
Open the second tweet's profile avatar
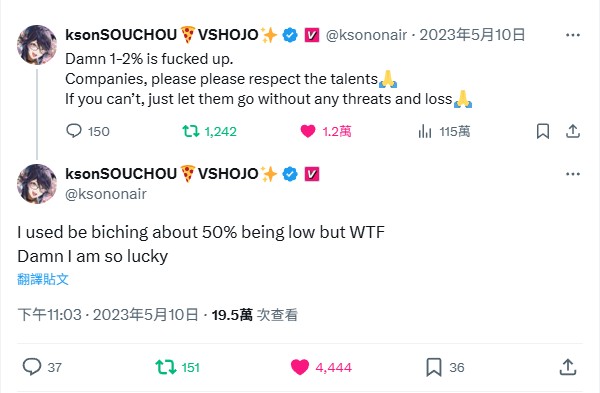37,184
